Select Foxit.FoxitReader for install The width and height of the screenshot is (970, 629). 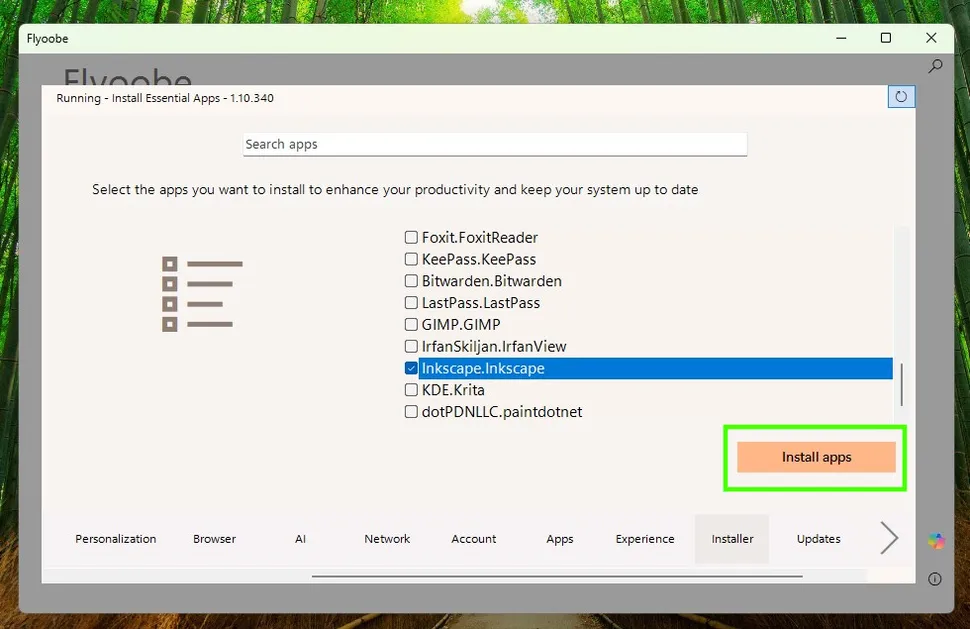(x=411, y=237)
